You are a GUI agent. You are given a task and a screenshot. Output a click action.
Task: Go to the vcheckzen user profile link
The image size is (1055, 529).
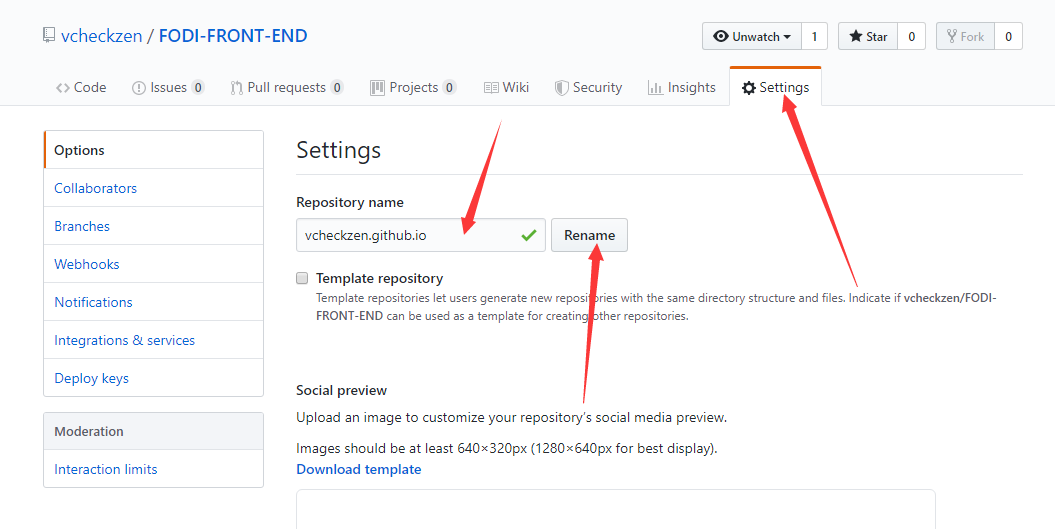pos(102,36)
